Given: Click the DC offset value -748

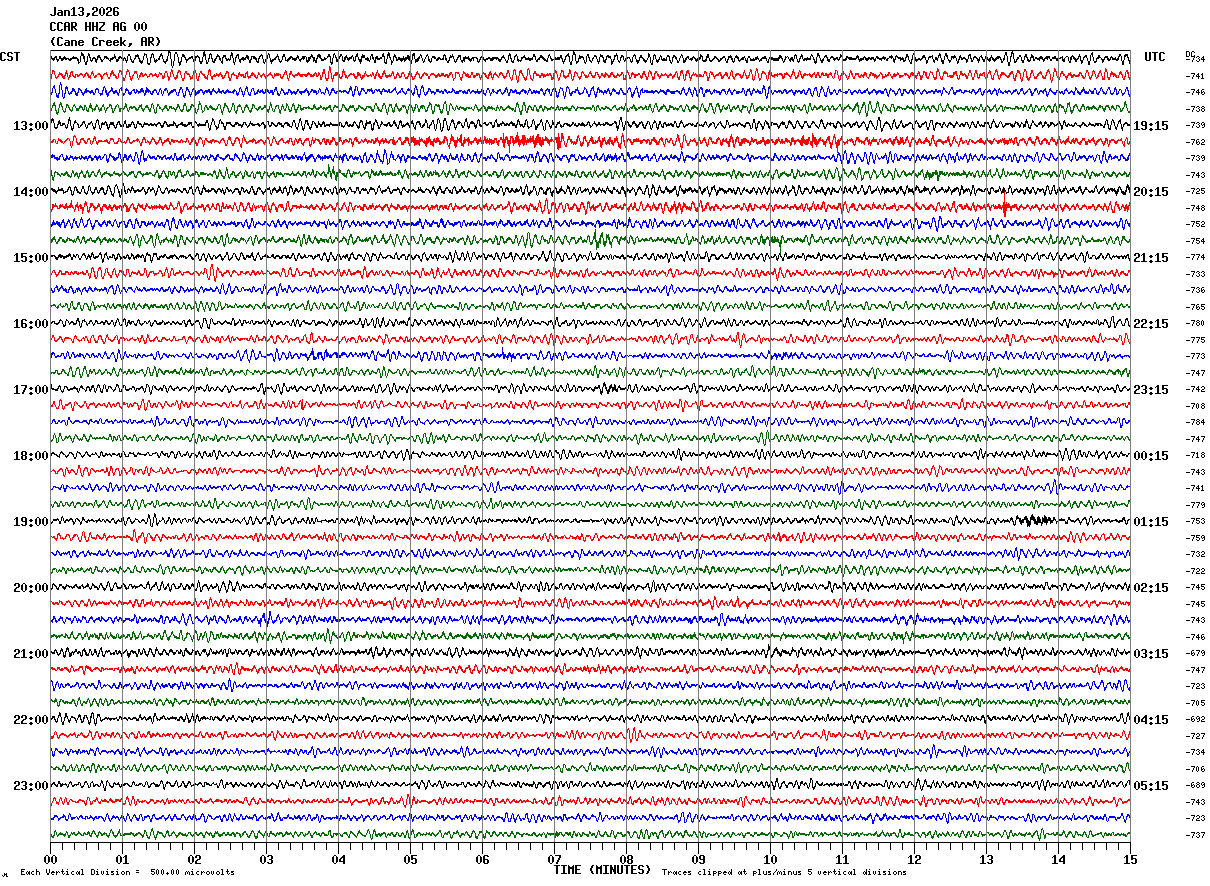Looking at the screenshot, I should pos(1195,208).
